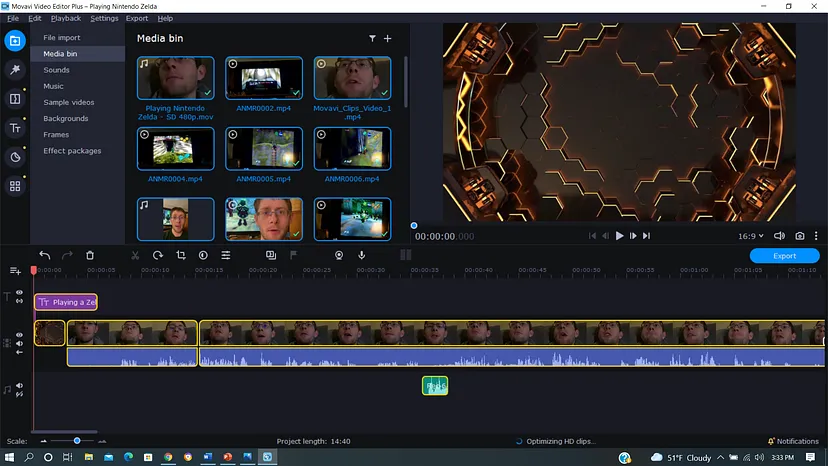Record video with the webcam icon

(339, 256)
